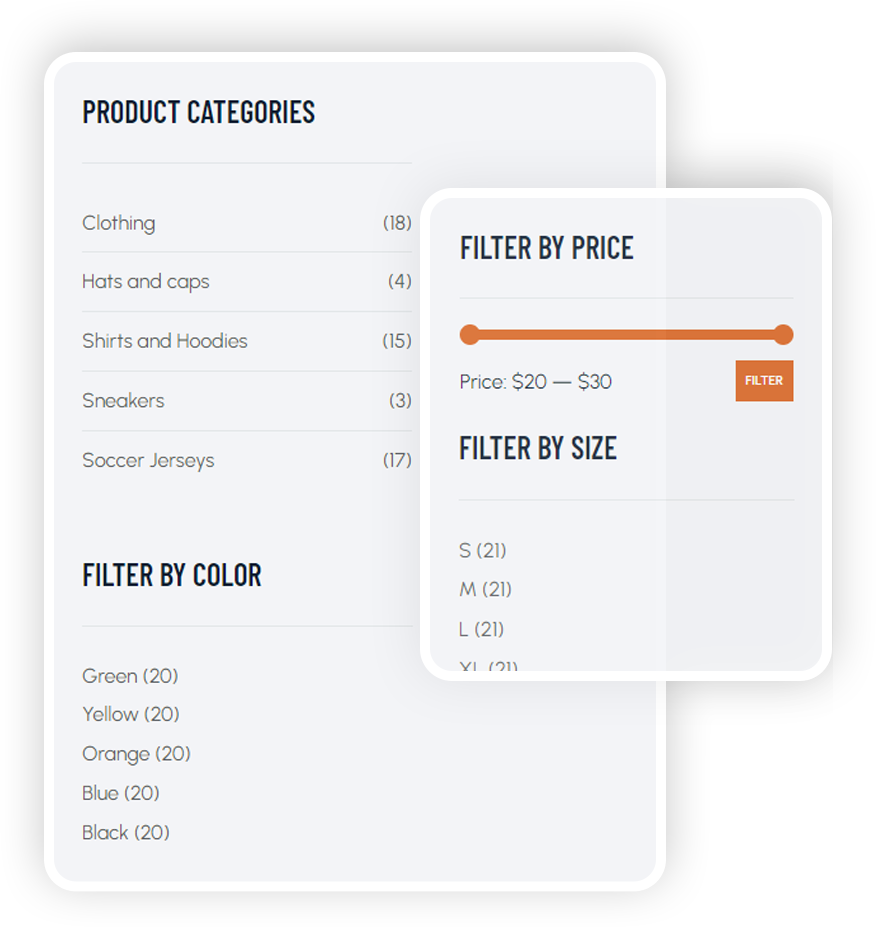Click the orange FILTER button
Screen dimensions: 876x927
(x=764, y=381)
